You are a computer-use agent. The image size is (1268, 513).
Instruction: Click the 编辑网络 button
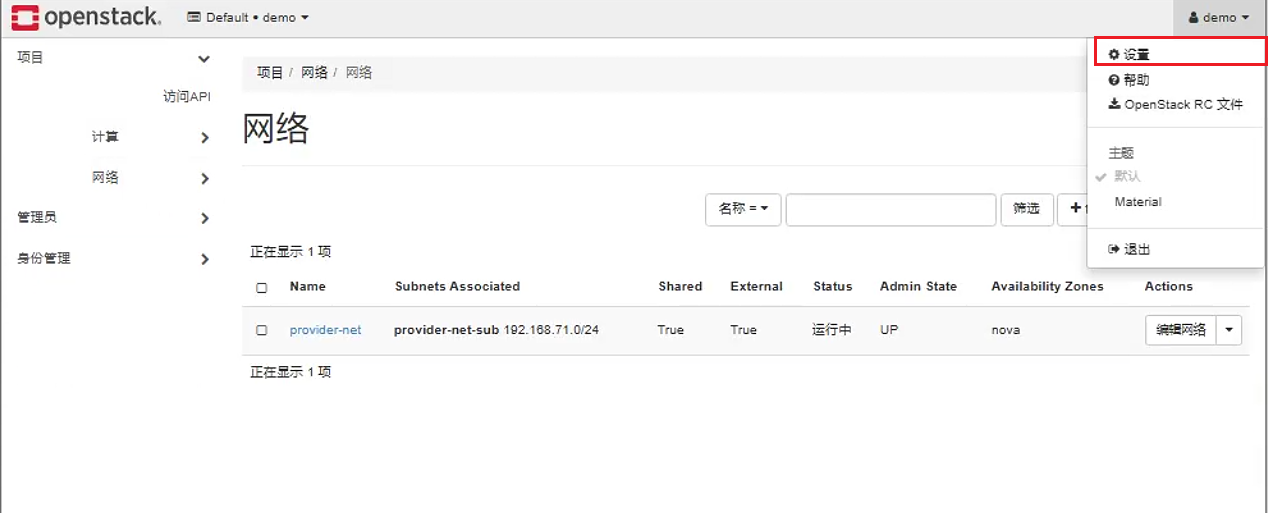pyautogui.click(x=1181, y=330)
